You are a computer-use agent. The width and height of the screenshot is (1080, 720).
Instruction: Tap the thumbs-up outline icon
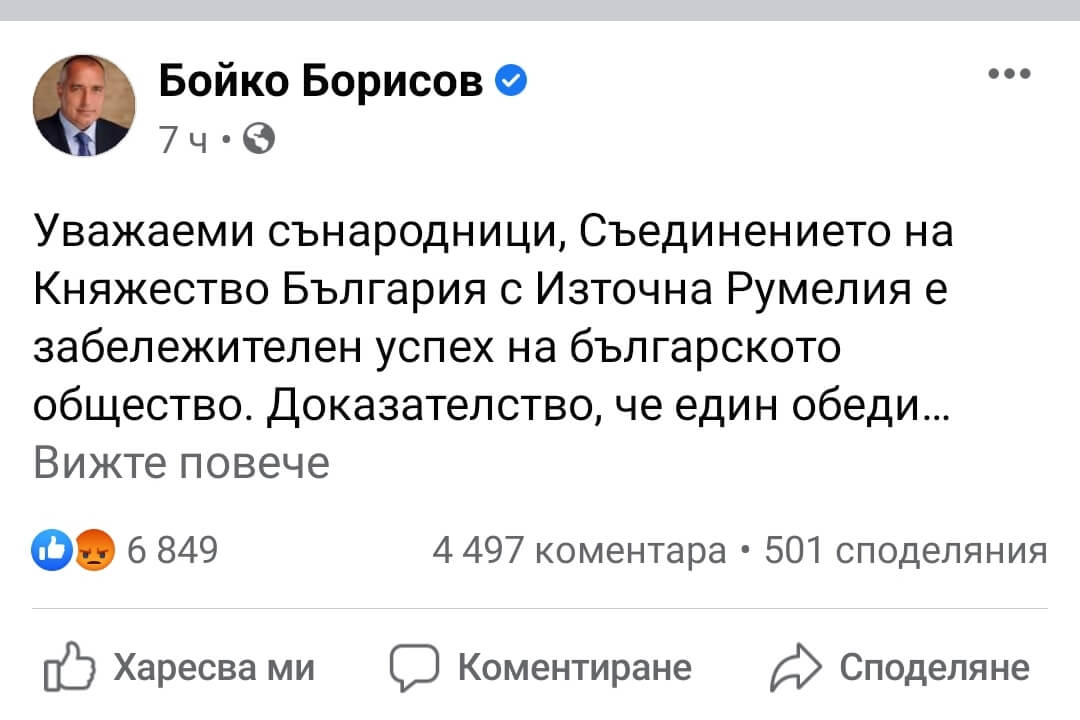(69, 667)
